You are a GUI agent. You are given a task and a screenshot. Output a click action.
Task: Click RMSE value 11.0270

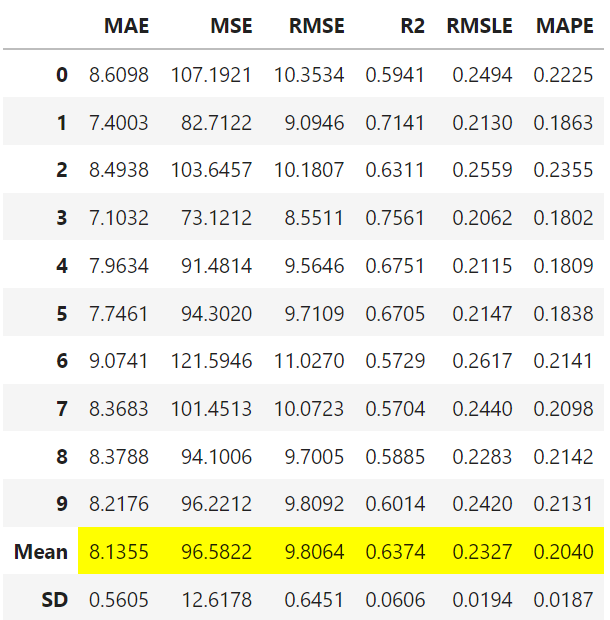tap(309, 361)
